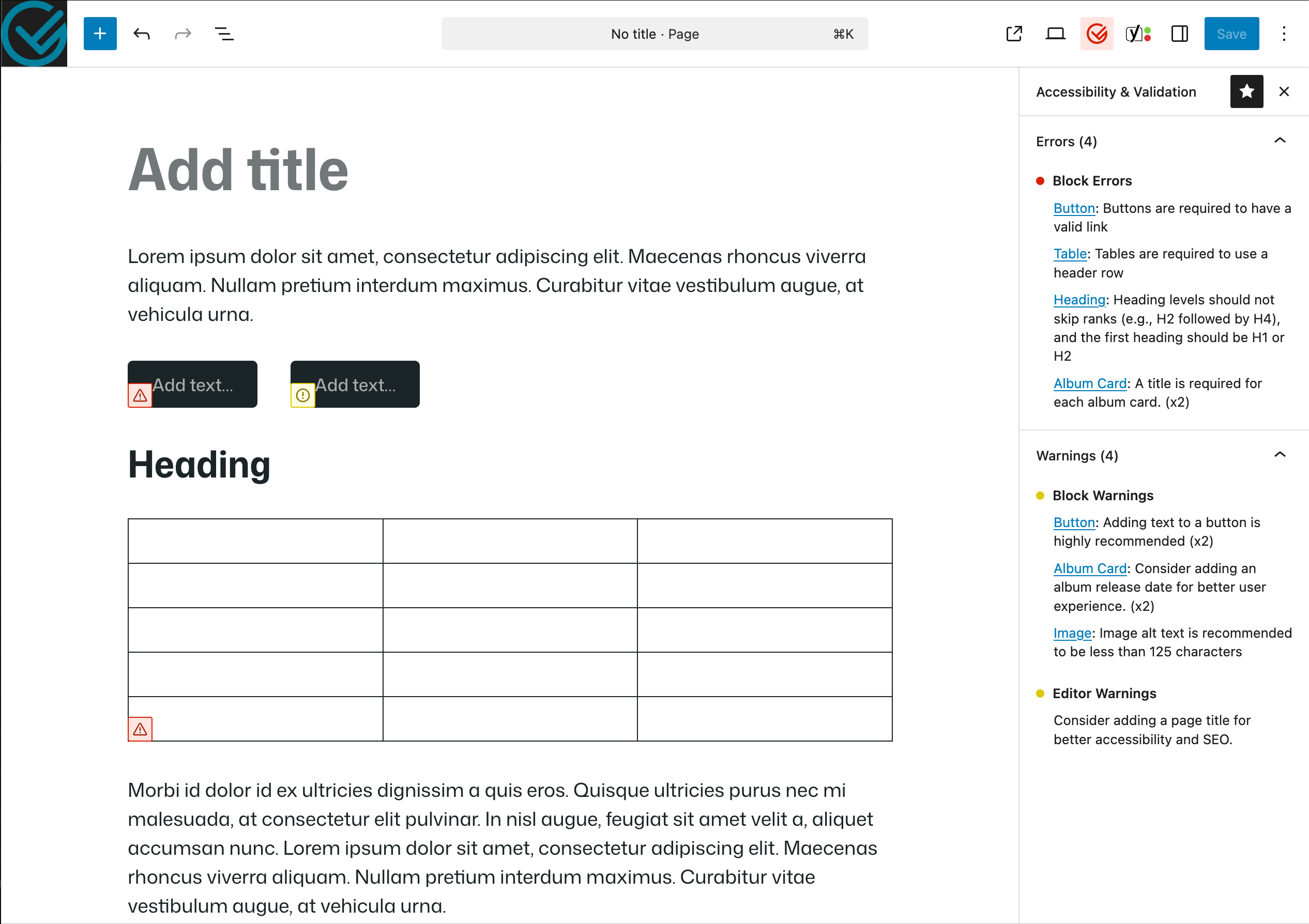1309x924 pixels.
Task: Open the editor Options menu
Action: (x=1283, y=34)
